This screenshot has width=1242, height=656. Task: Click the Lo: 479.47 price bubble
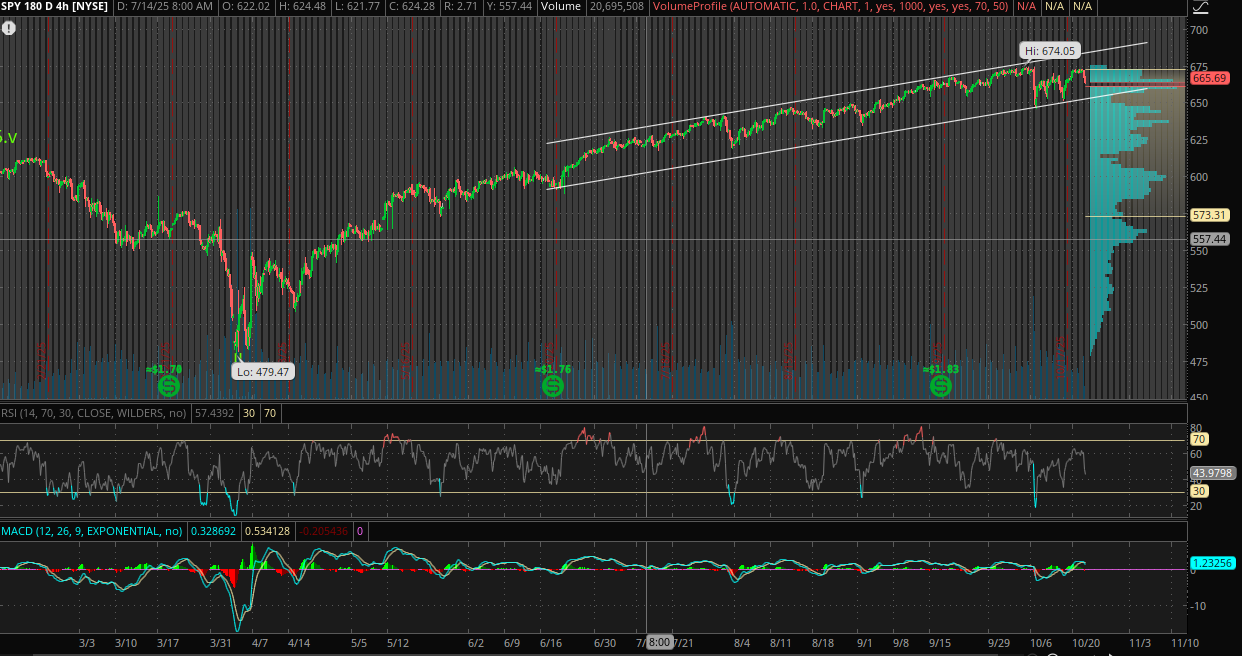[262, 372]
